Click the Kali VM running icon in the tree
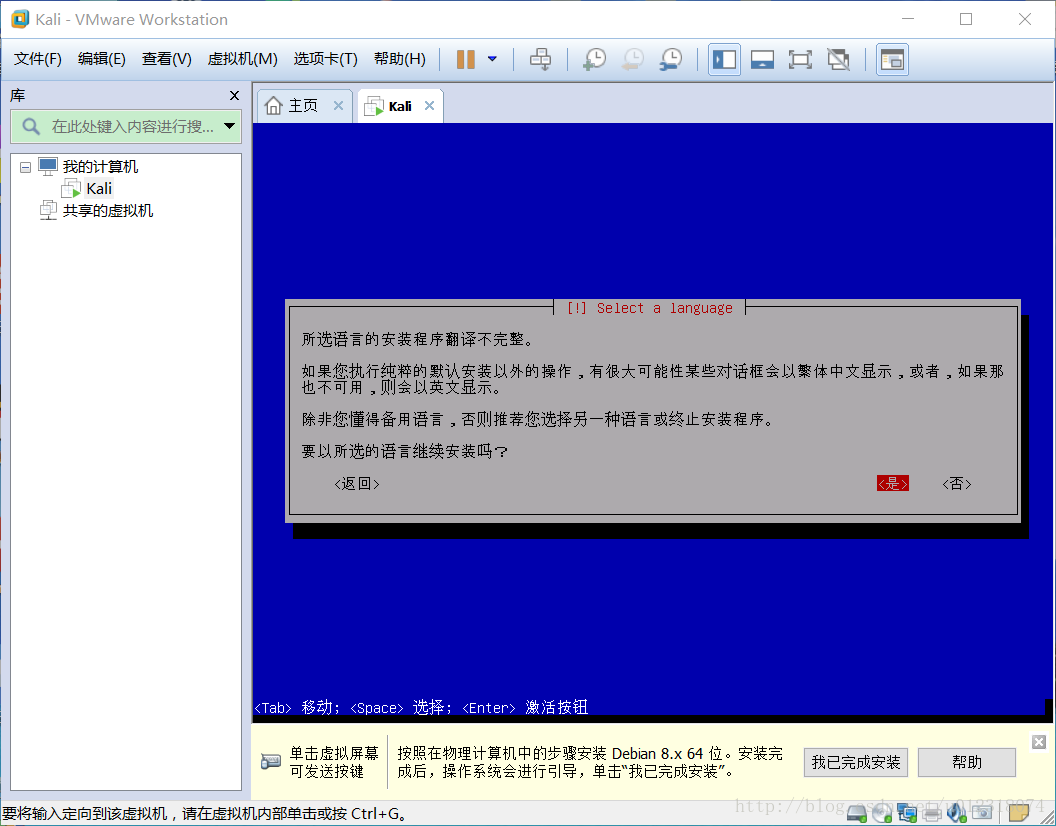Screen dimensions: 1056x826 click(71, 189)
